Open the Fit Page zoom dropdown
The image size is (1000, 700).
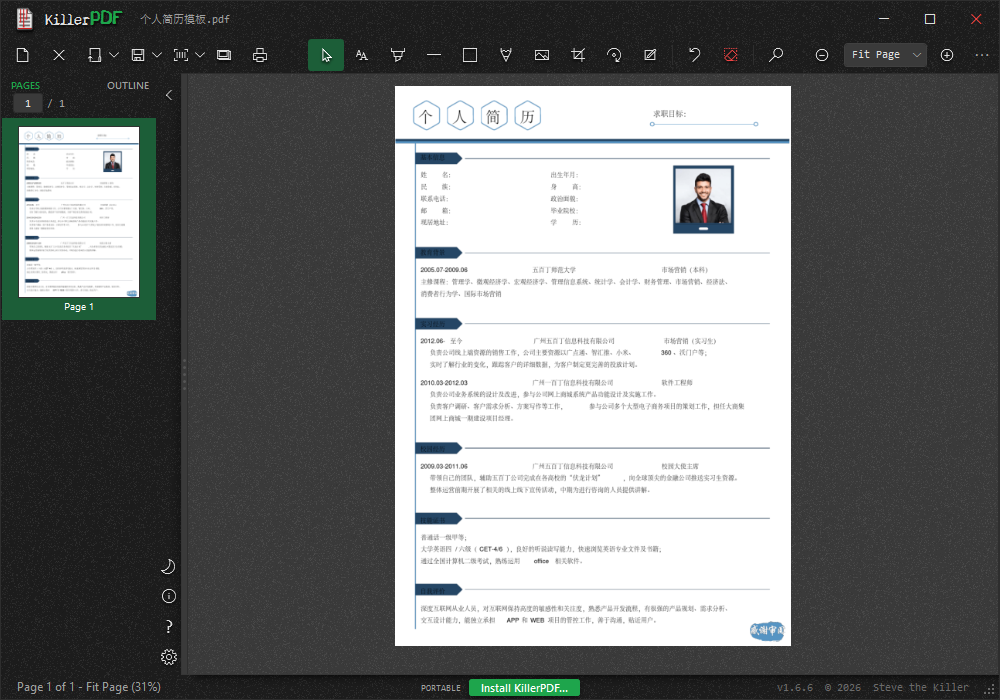pos(885,55)
